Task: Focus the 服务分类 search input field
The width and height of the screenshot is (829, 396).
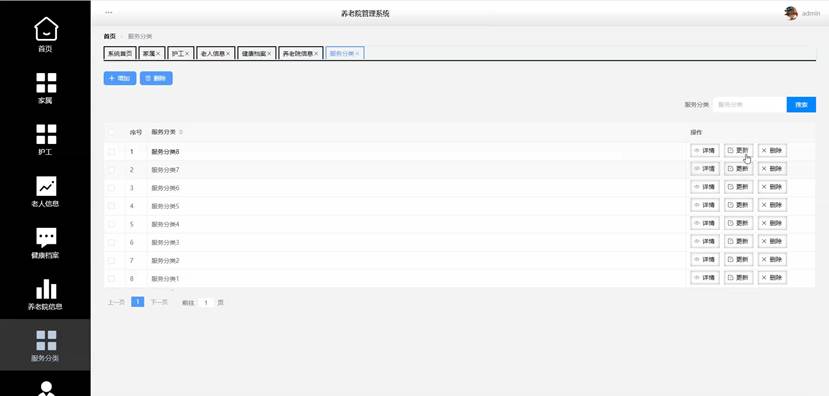Action: [750, 105]
